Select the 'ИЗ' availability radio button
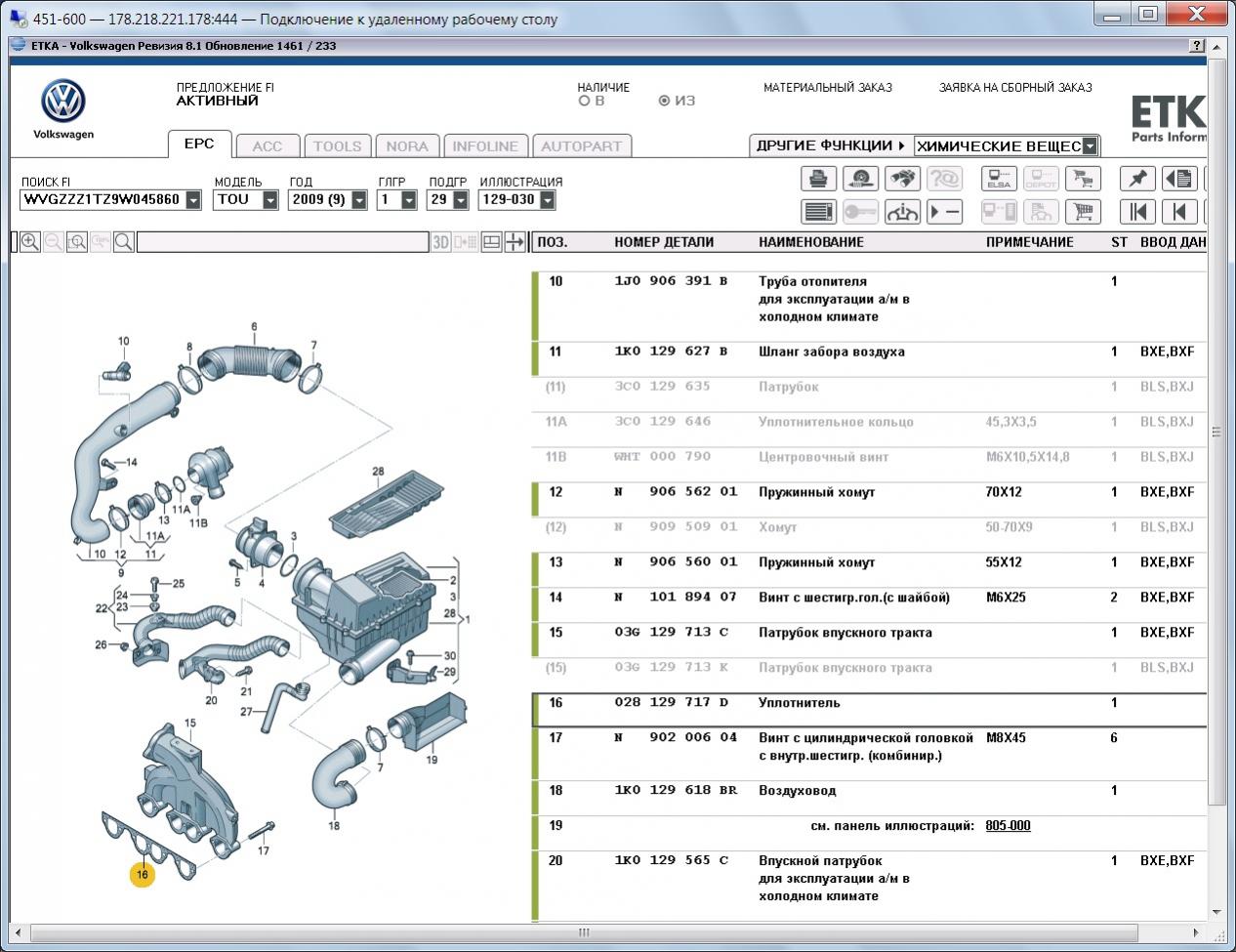 665,101
